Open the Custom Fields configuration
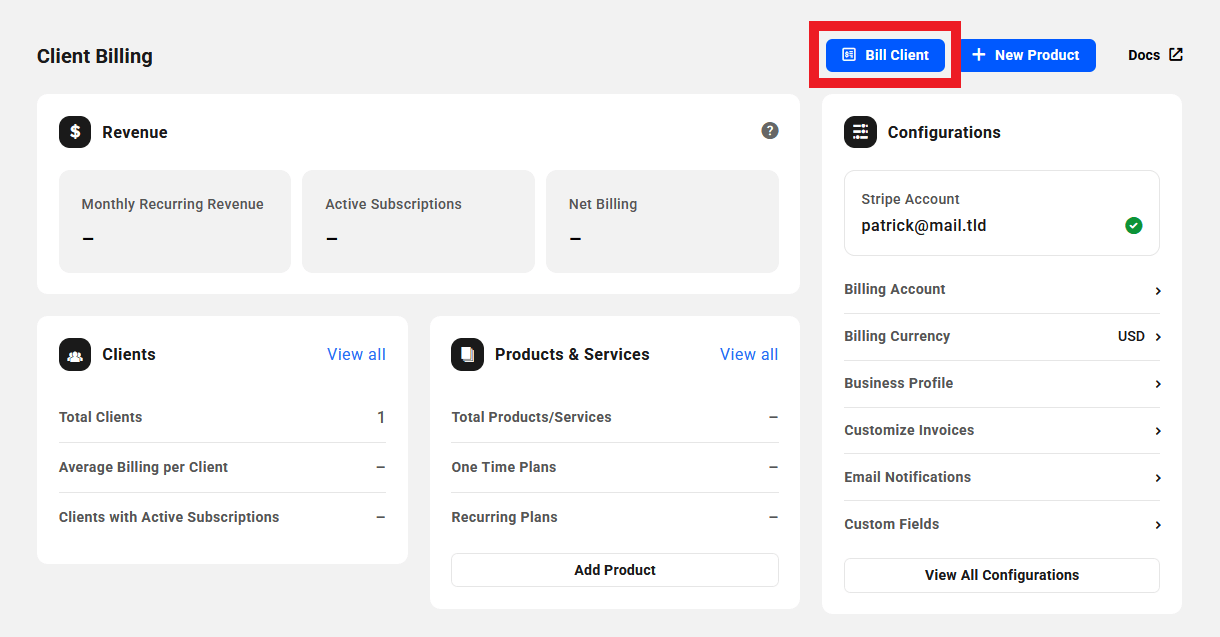This screenshot has width=1220, height=637. (1002, 525)
